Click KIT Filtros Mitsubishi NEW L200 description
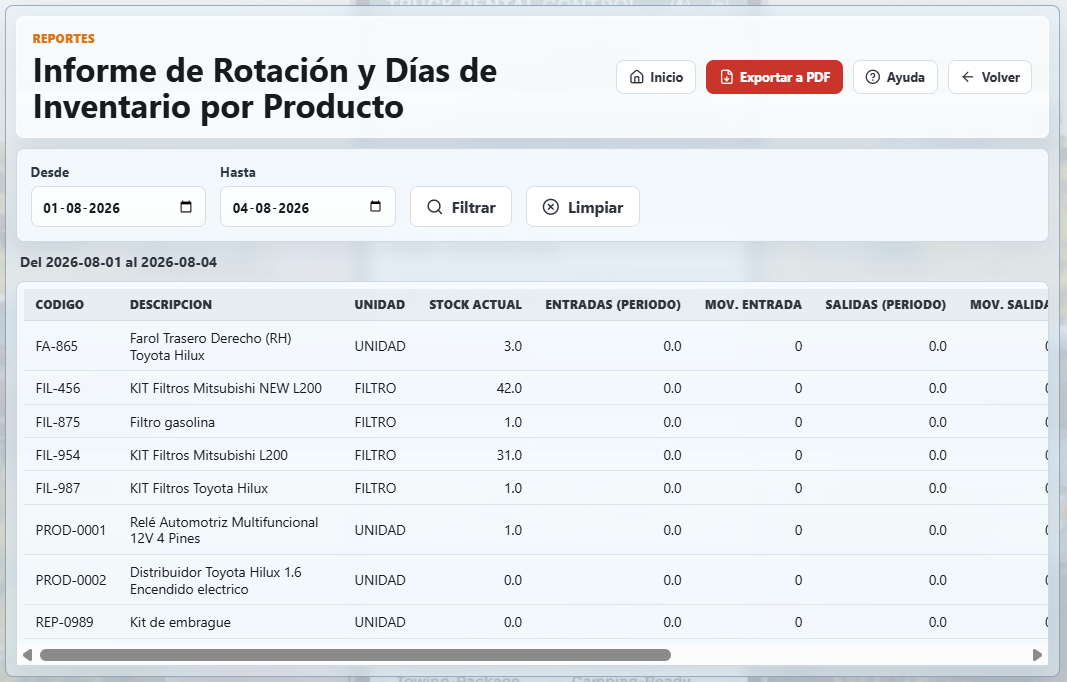 (x=226, y=388)
